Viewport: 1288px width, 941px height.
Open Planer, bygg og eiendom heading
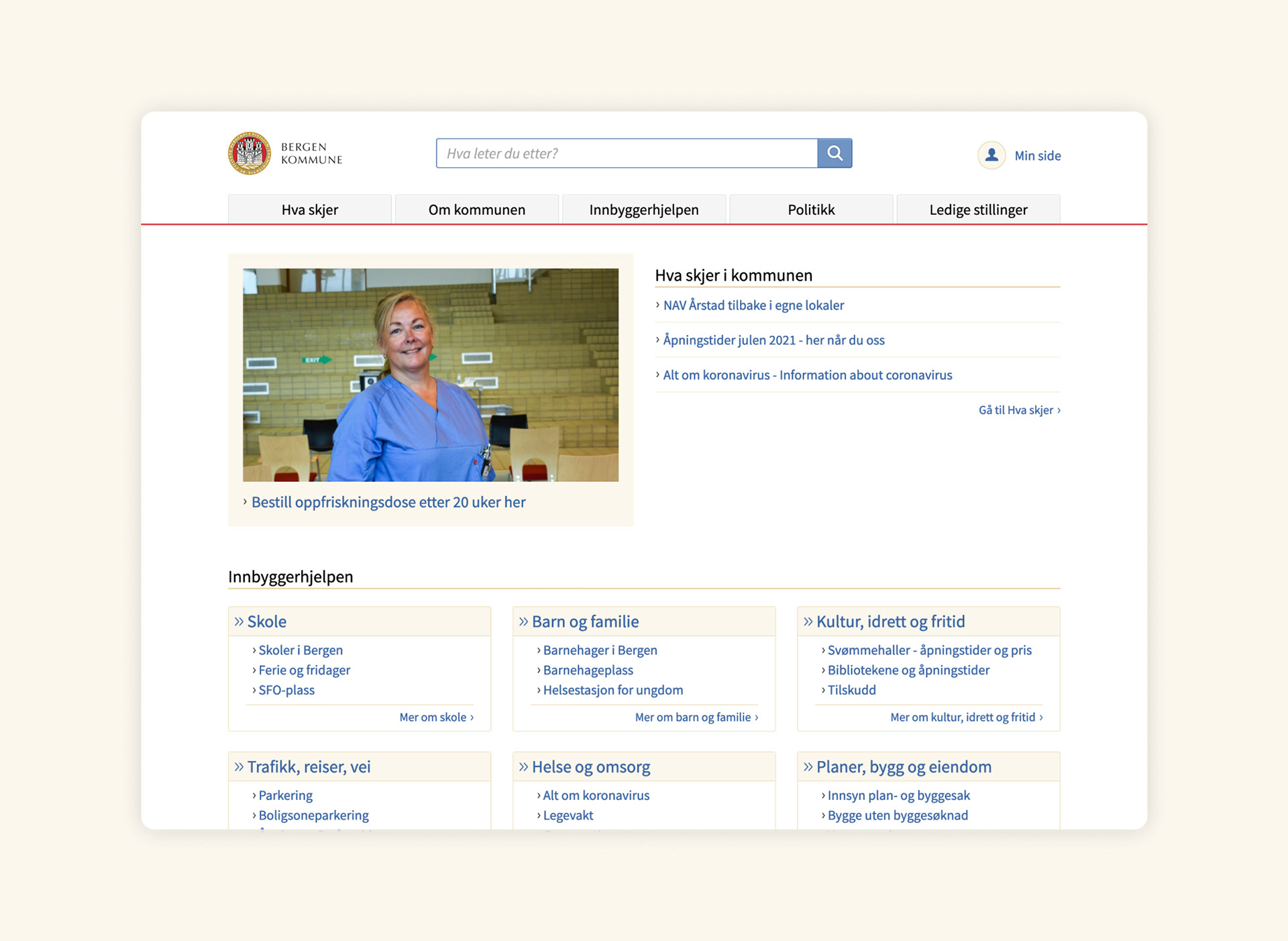(903, 766)
